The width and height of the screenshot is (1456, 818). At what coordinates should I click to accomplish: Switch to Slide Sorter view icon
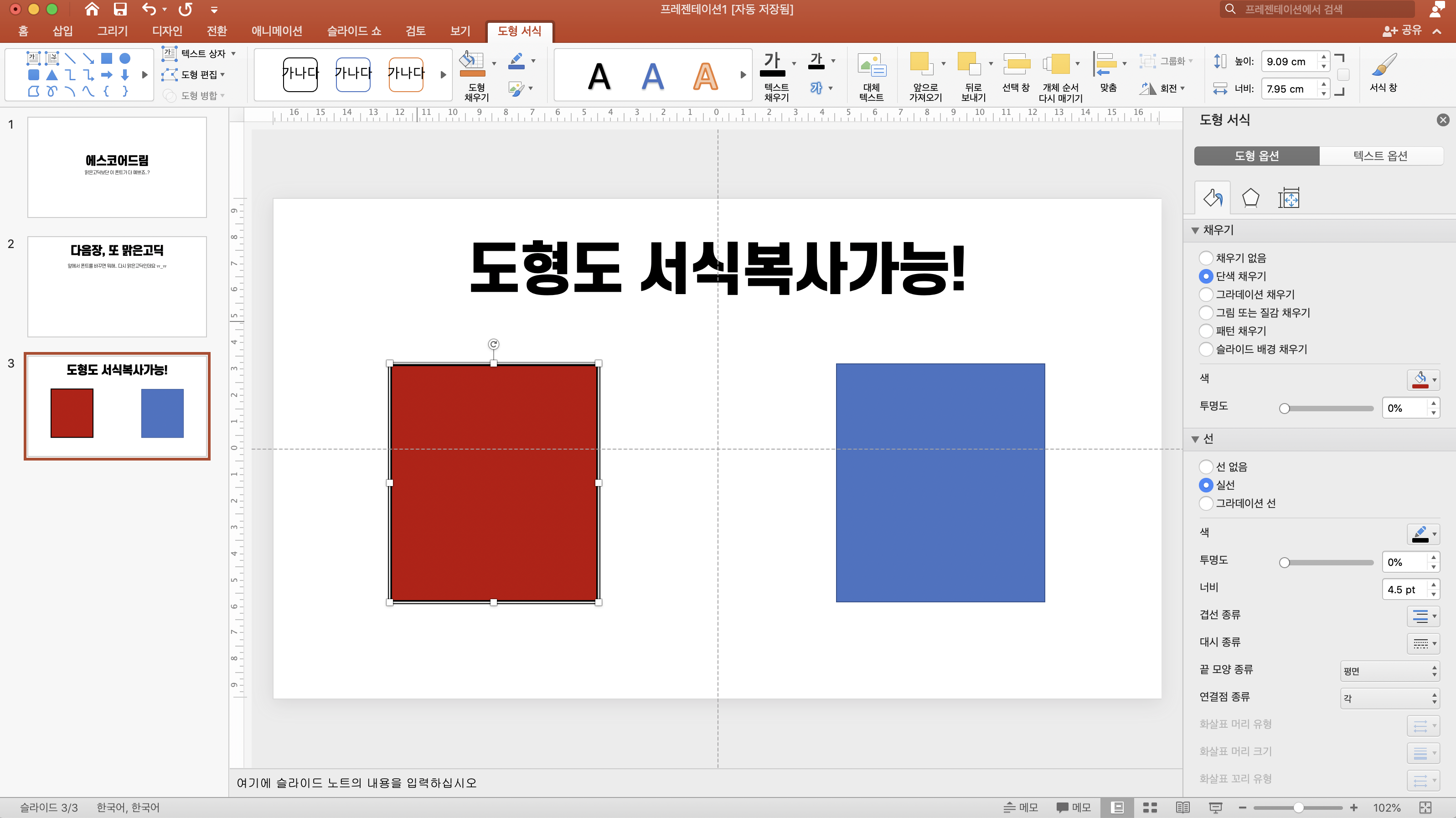1150,807
